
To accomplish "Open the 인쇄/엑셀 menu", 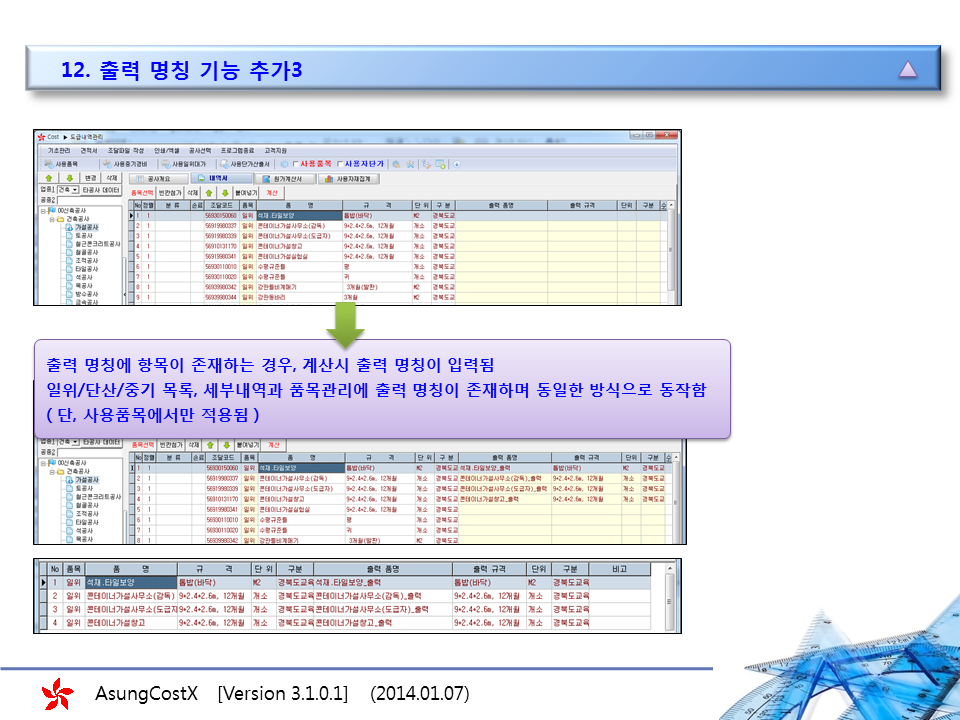I will [x=167, y=151].
